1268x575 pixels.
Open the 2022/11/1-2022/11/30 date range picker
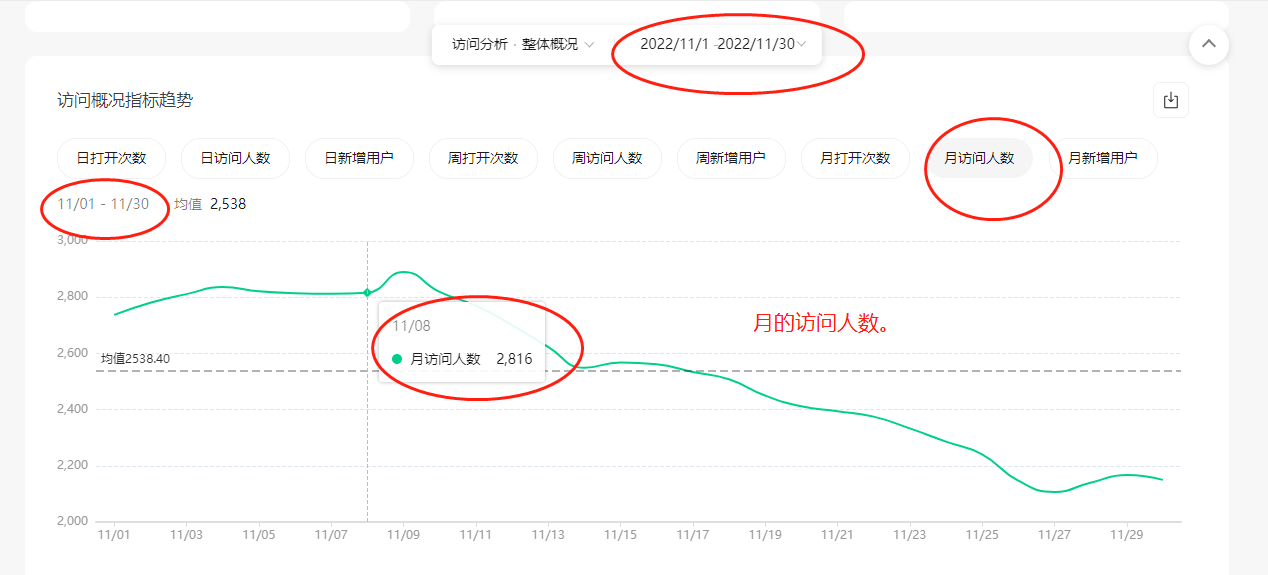(723, 44)
